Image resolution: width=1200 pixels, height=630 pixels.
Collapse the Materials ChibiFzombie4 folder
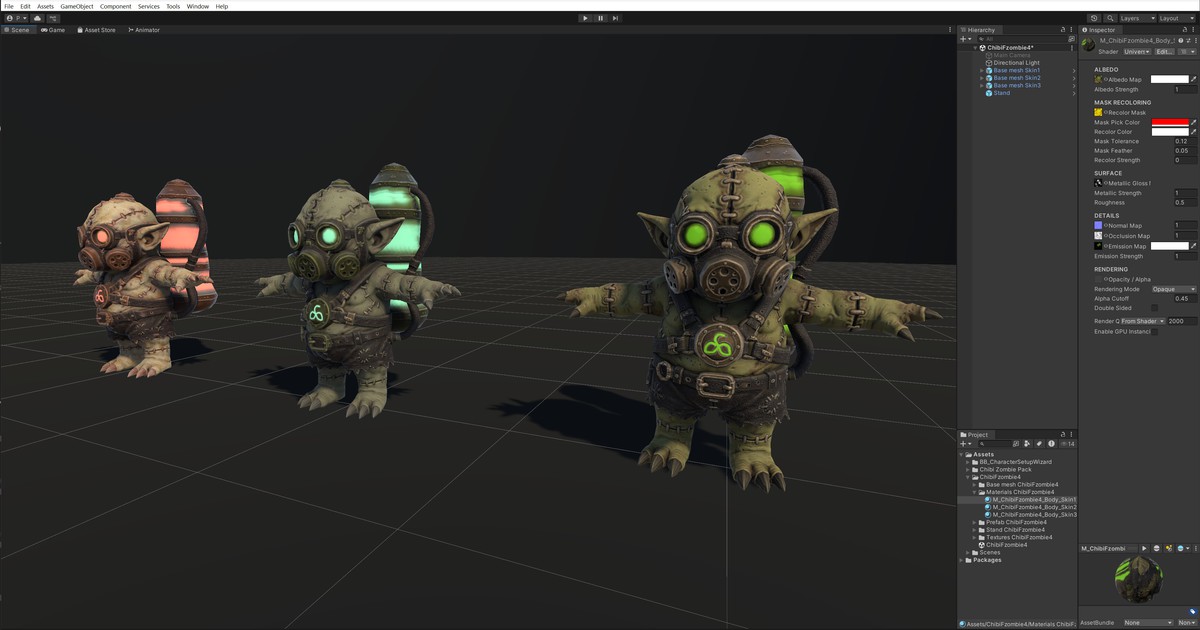[x=976, y=492]
